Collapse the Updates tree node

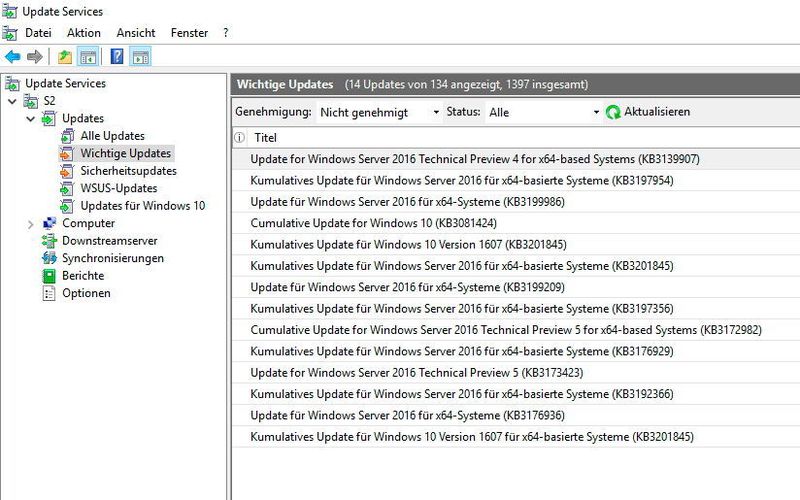pos(31,119)
